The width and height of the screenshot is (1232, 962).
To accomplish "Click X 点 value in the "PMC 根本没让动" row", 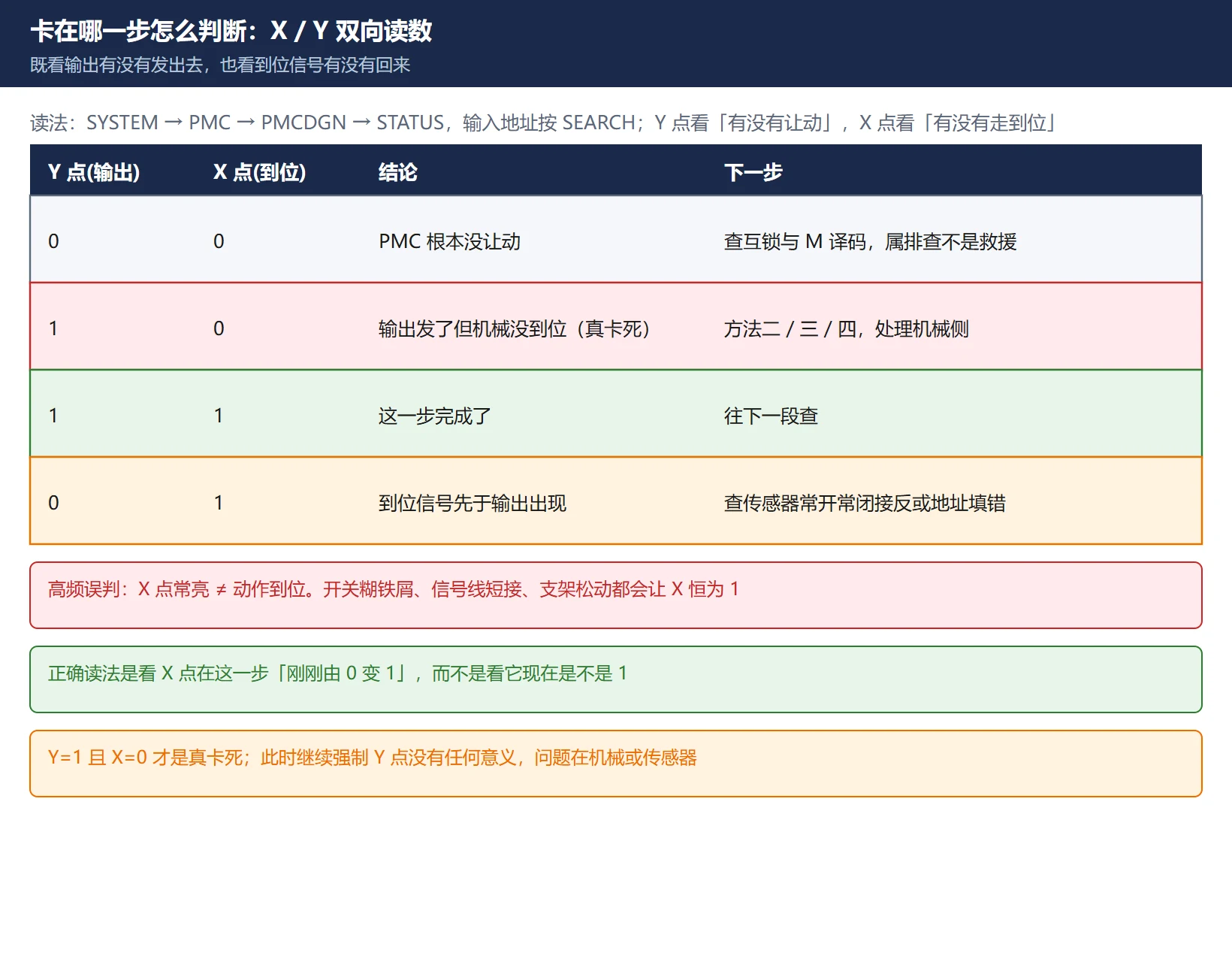I will coord(219,241).
